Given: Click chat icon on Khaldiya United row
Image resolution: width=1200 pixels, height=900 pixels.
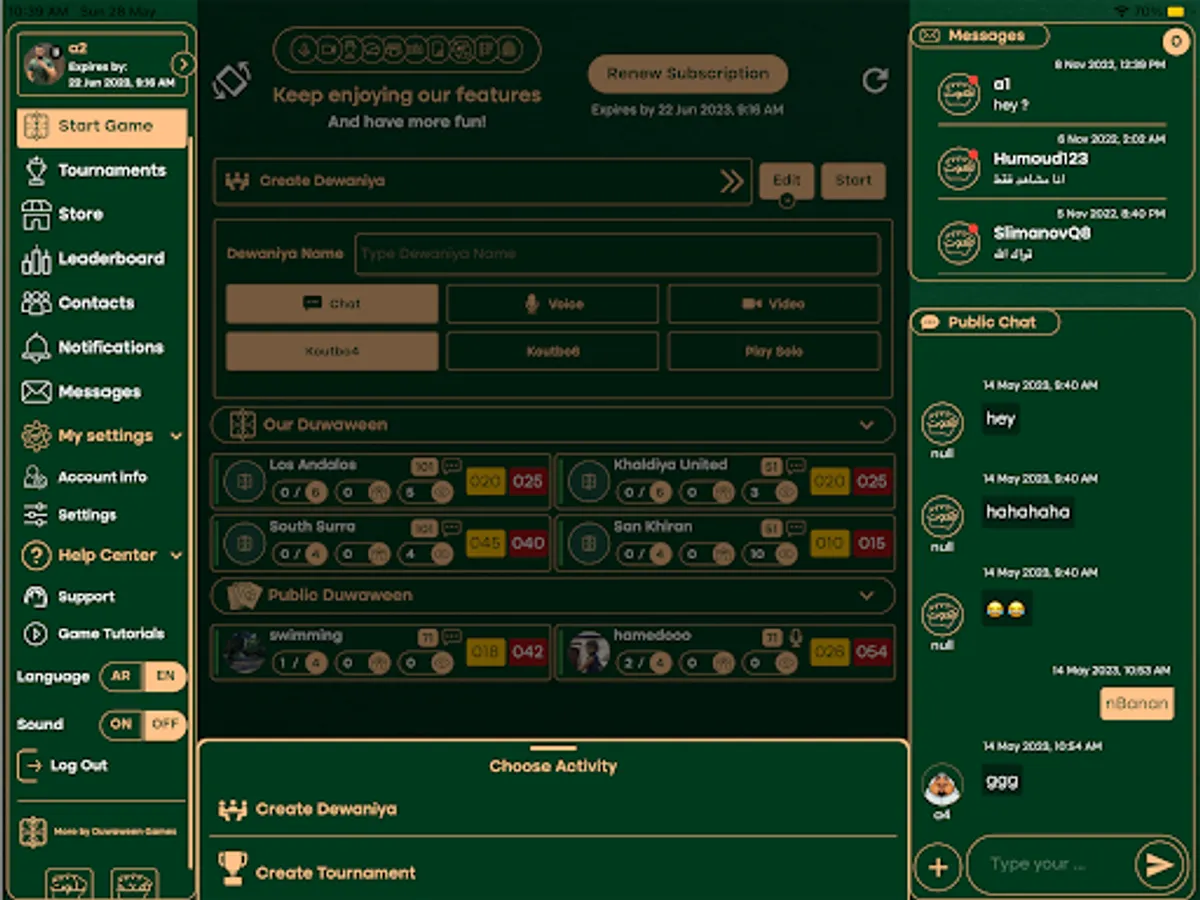Looking at the screenshot, I should coord(796,466).
